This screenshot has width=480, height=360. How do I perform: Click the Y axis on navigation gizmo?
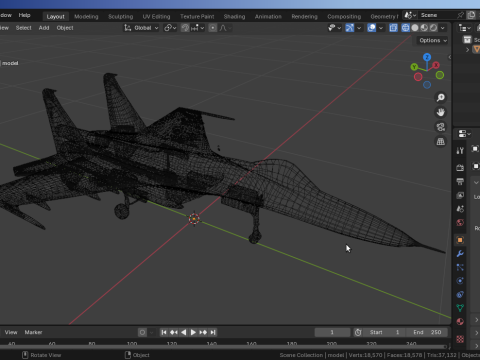pyautogui.click(x=414, y=67)
